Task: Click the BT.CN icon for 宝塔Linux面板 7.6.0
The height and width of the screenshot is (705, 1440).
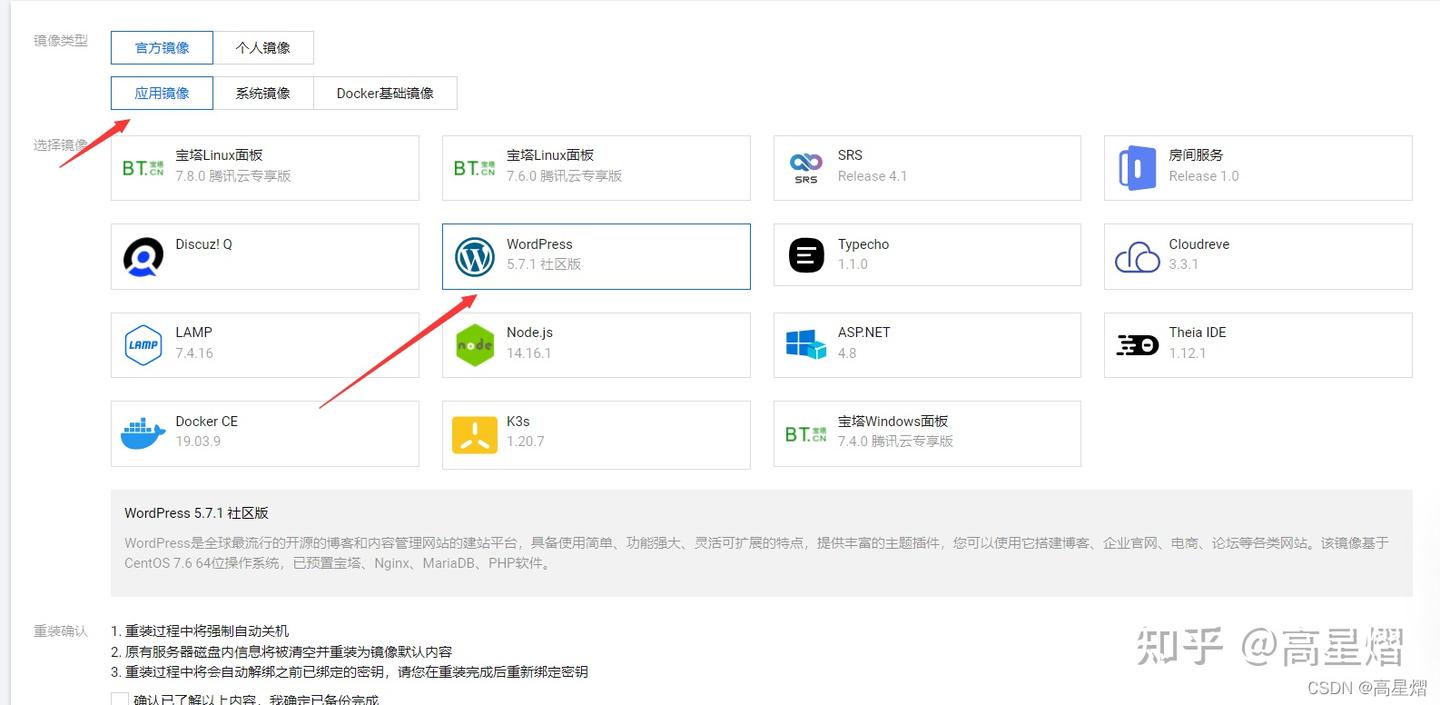Action: click(x=474, y=168)
